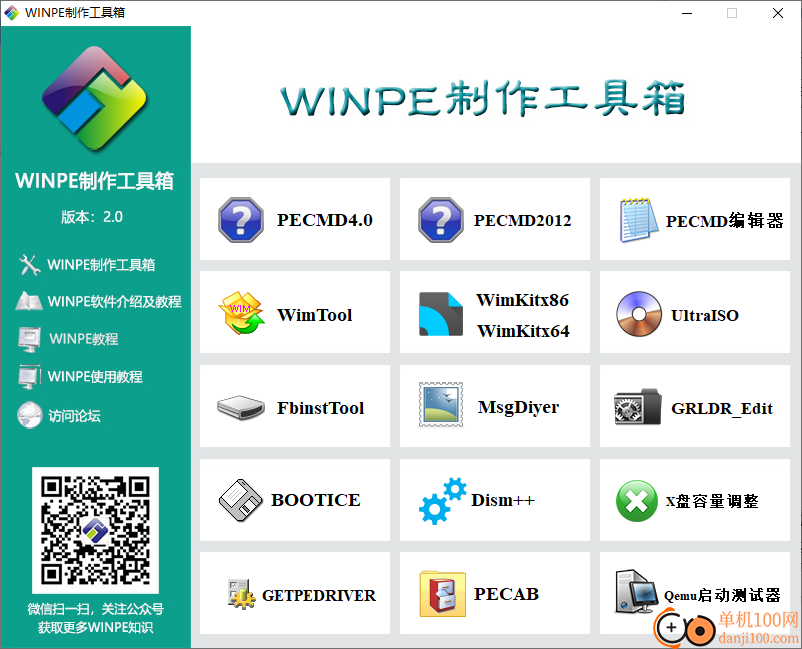Click the UltraISO disc icon

(639, 314)
